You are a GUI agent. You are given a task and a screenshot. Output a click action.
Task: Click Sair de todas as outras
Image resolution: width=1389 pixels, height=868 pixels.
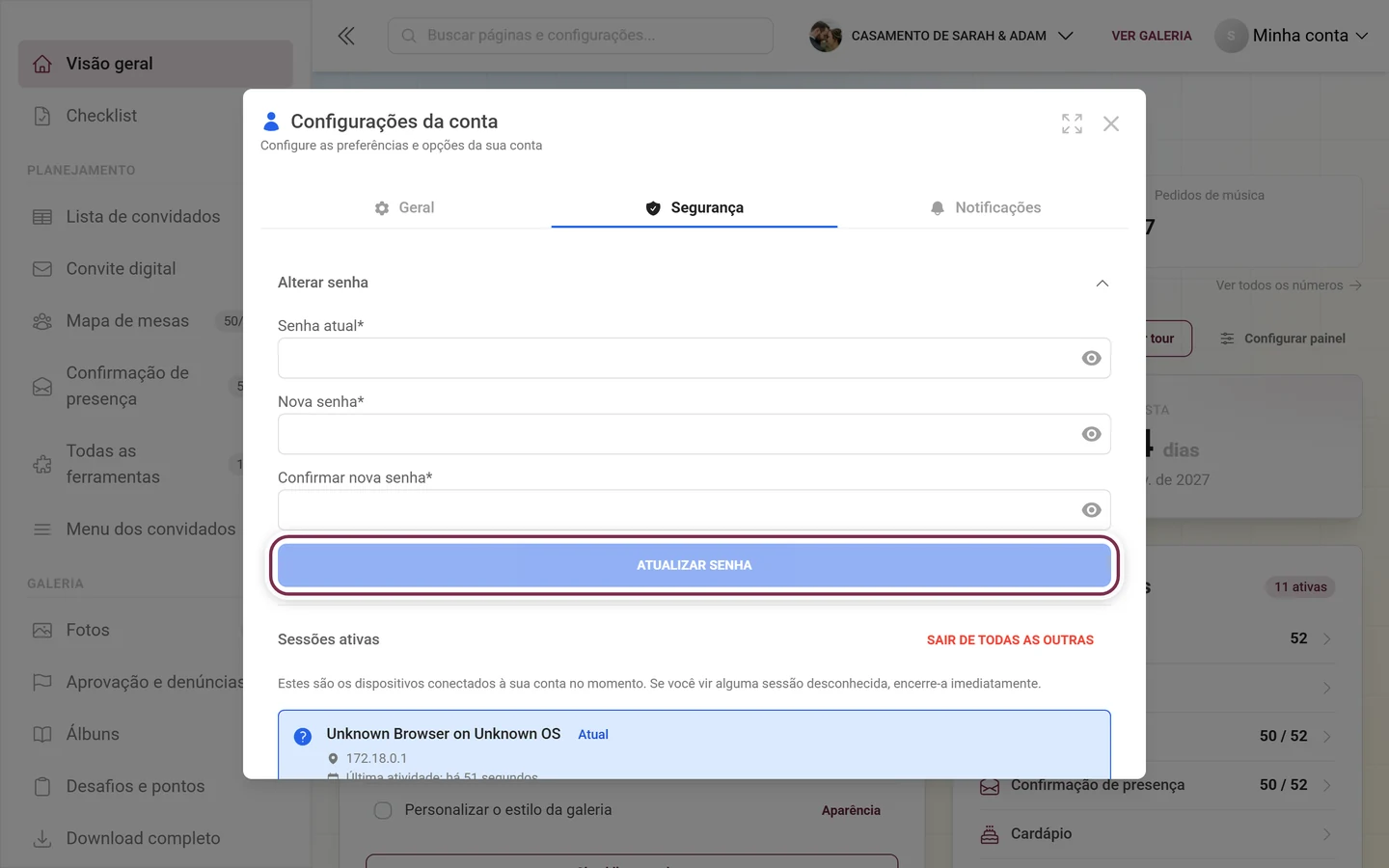pos(1010,640)
